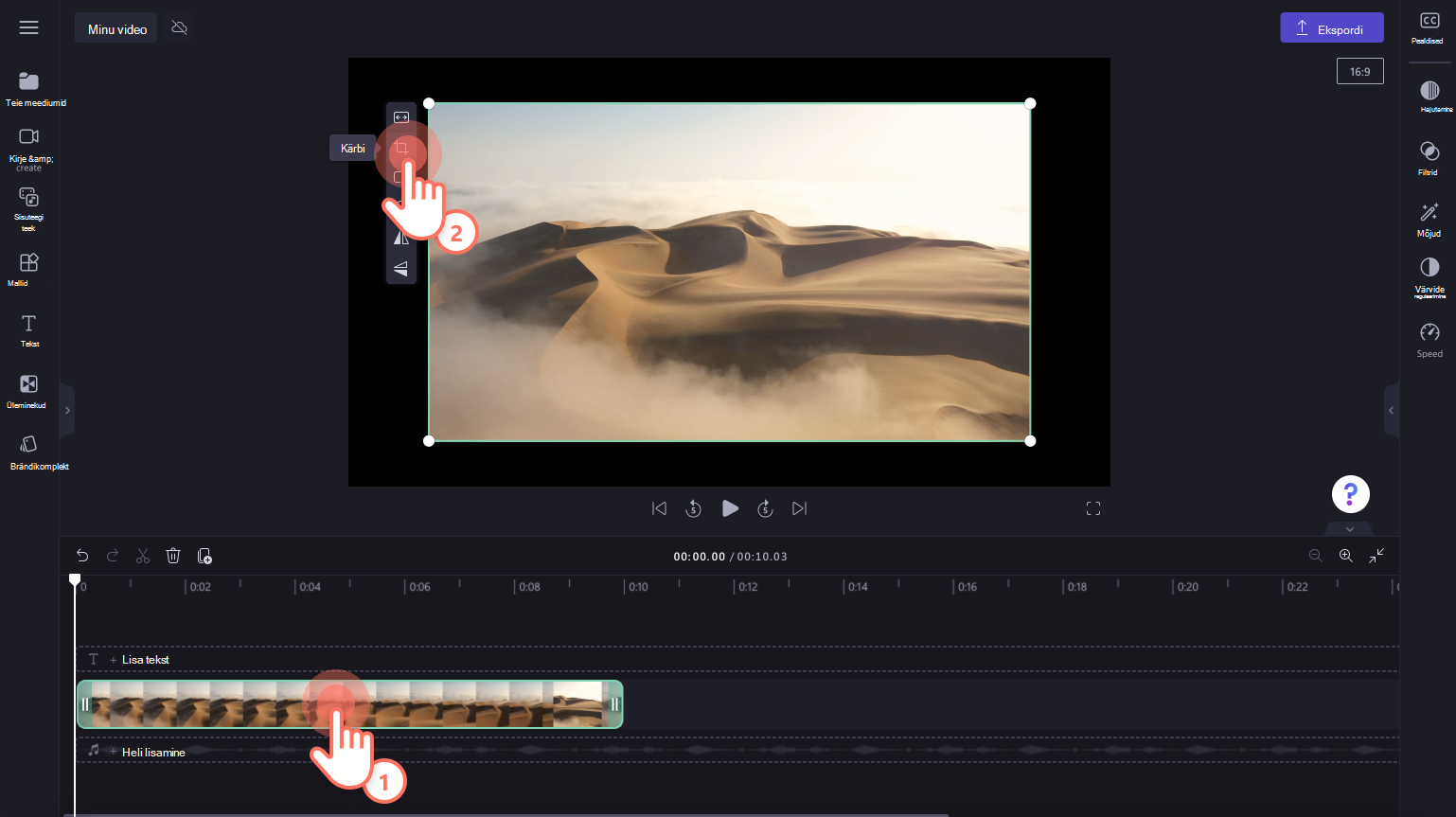
Task: Open the Kirje & create recording panel
Action: pyautogui.click(x=29, y=150)
